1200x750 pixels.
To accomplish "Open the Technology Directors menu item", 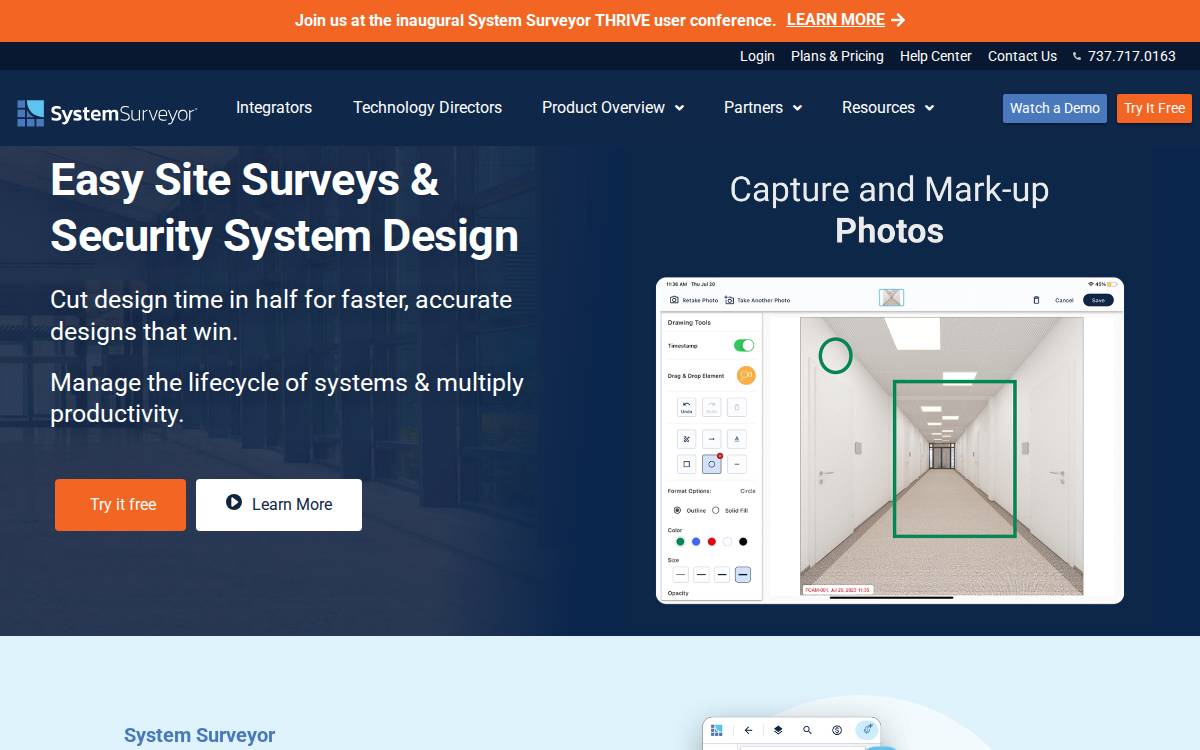I will point(427,107).
